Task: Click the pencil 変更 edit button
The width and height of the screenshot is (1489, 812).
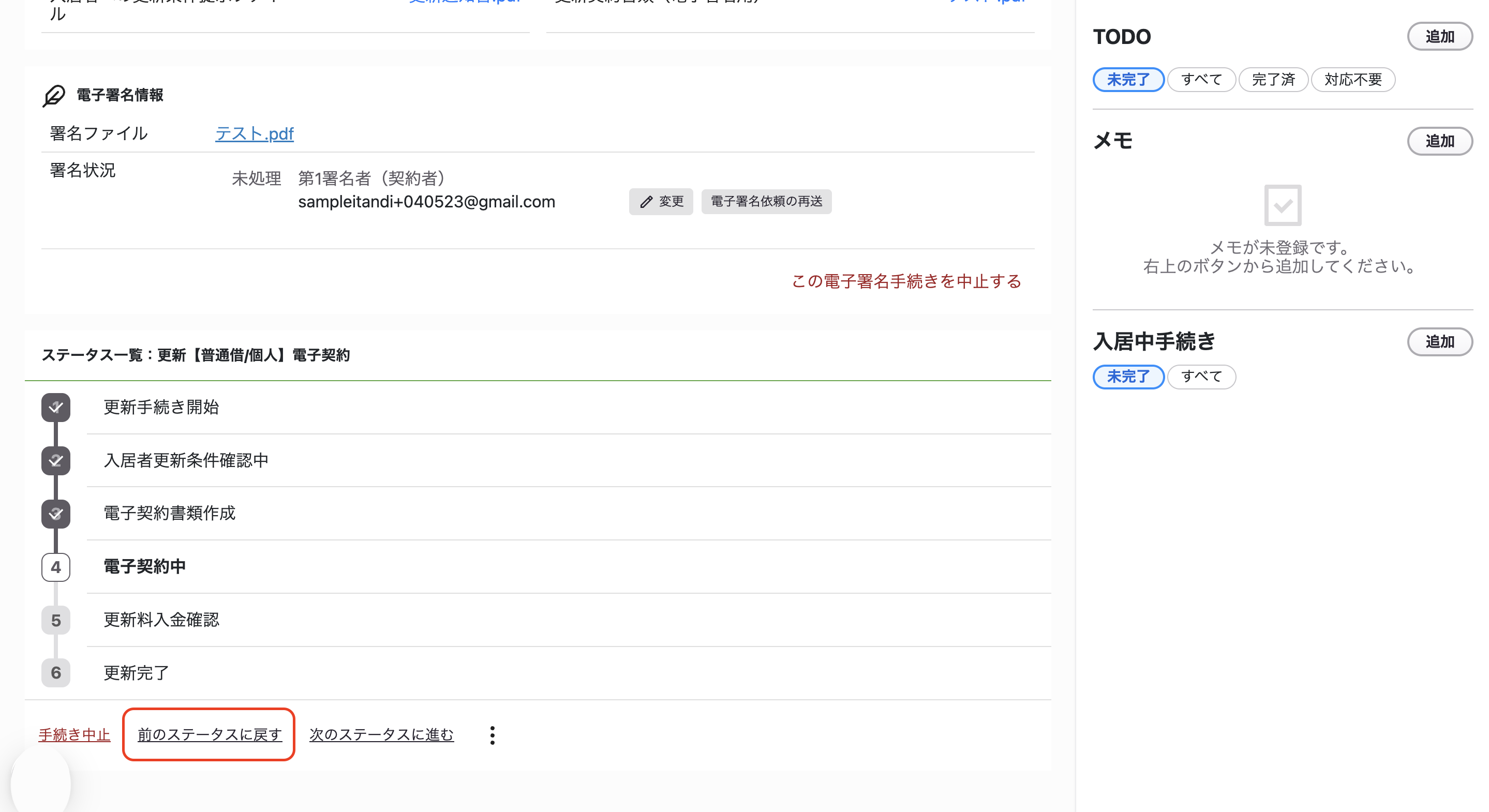Action: click(661, 202)
